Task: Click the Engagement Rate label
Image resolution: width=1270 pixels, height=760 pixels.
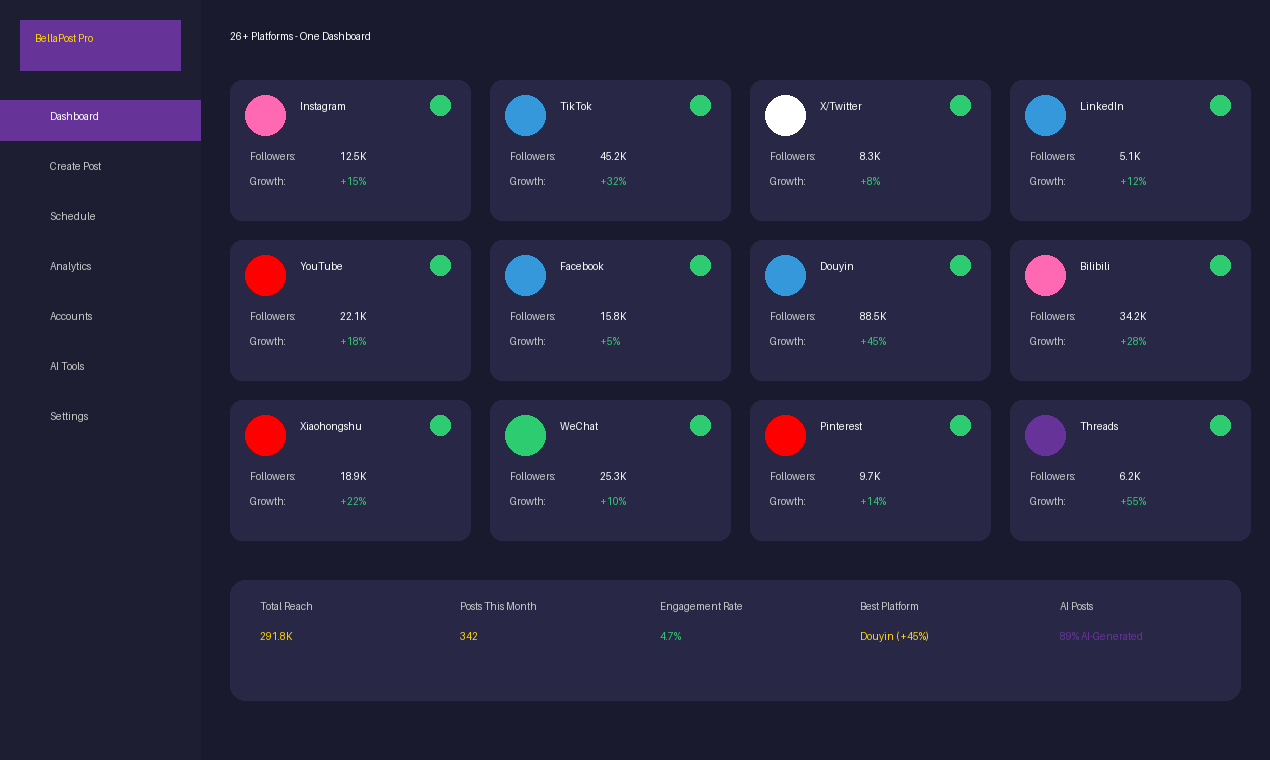Action: [701, 606]
